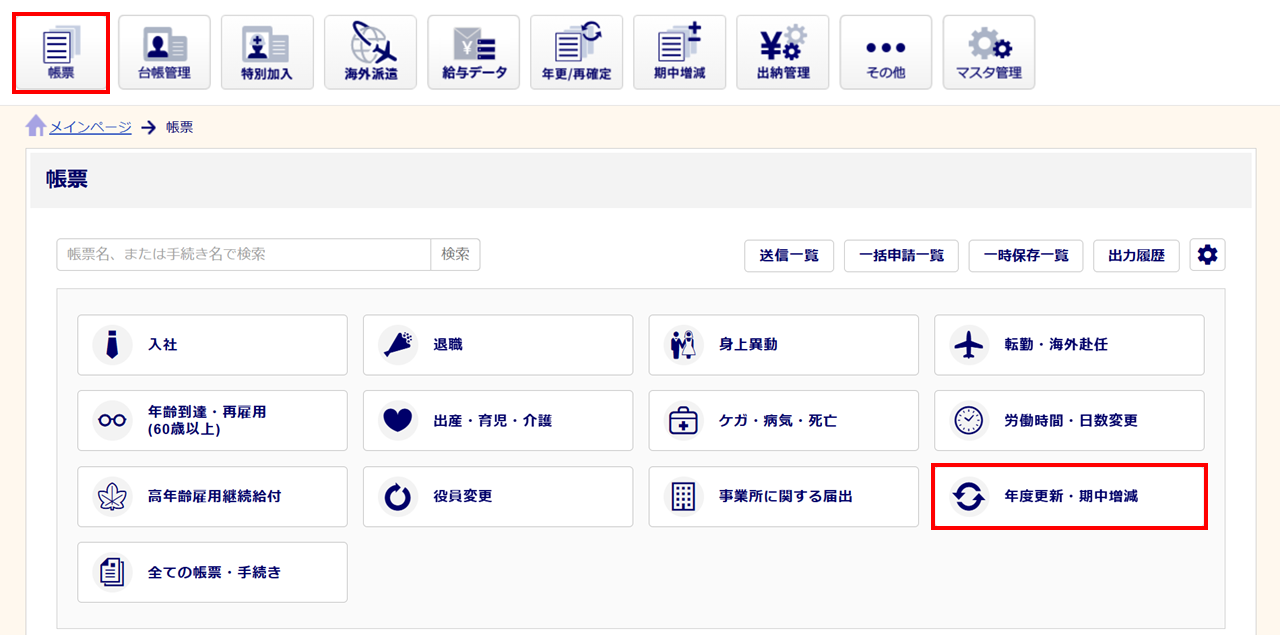
Task: Go to メインページ link
Action: [x=90, y=127]
